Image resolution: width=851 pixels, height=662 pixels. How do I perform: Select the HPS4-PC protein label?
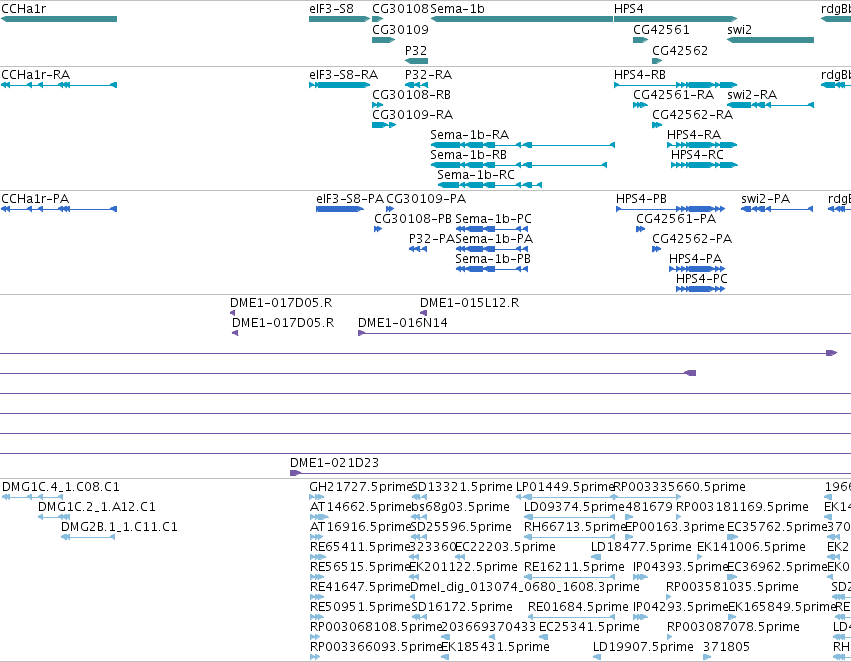[x=701, y=279]
